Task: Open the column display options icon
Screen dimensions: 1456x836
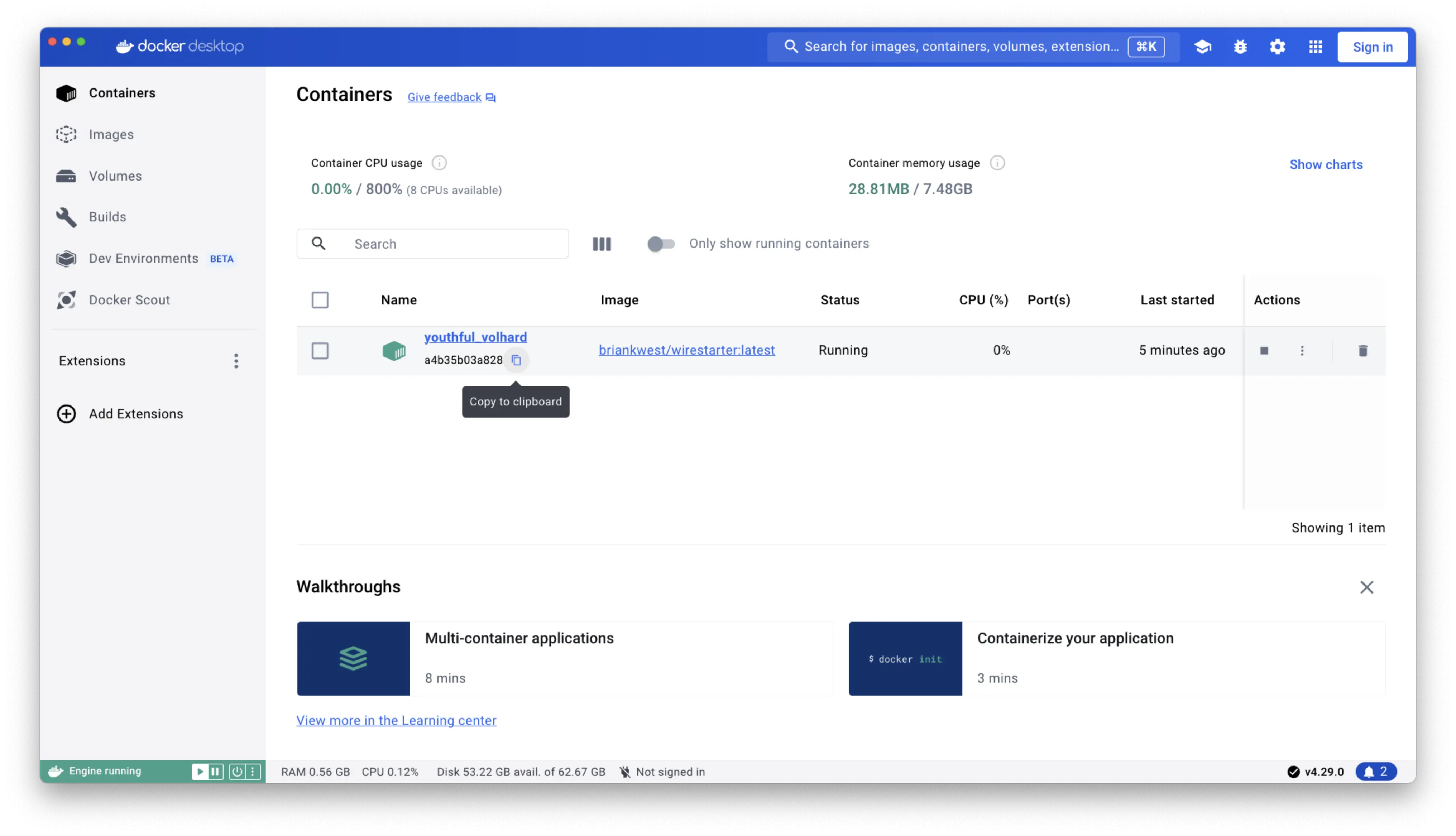Action: (x=602, y=244)
